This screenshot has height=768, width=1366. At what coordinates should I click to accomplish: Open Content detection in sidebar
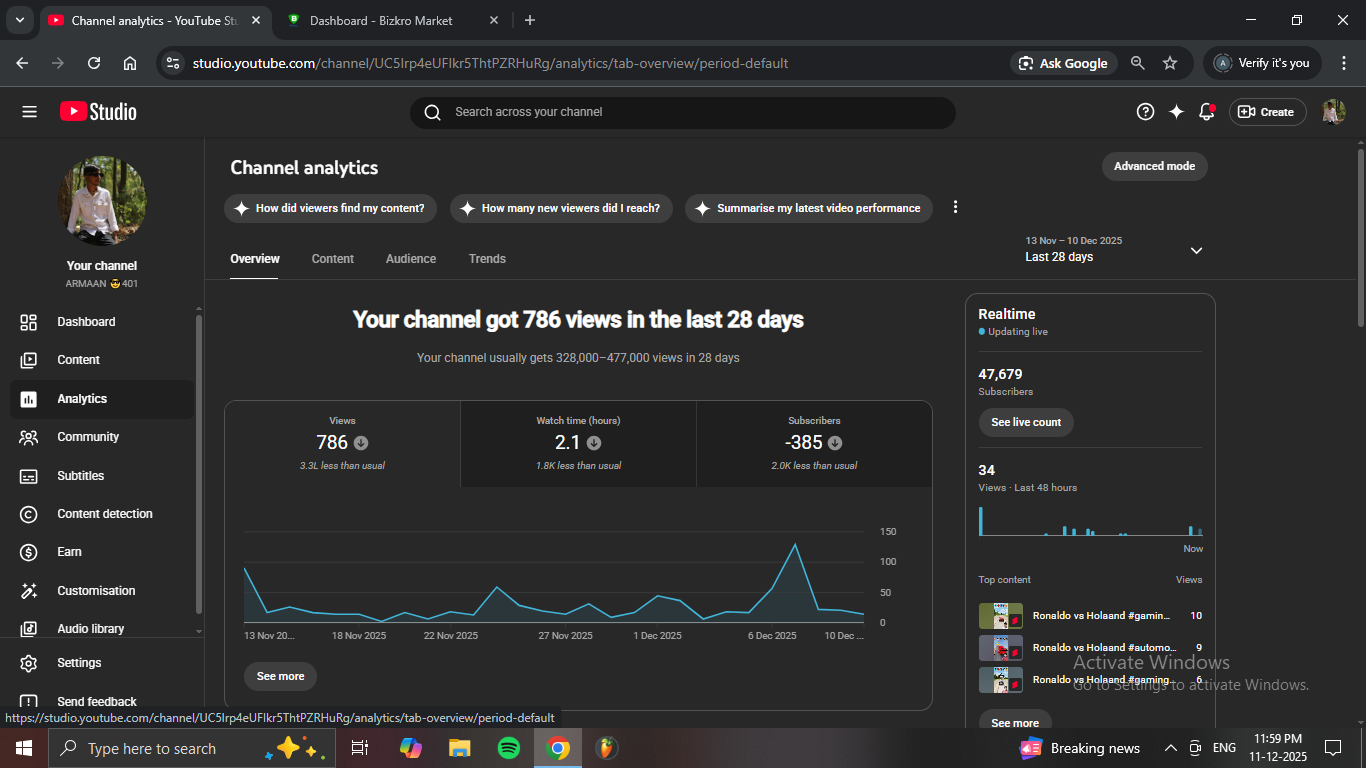click(104, 514)
